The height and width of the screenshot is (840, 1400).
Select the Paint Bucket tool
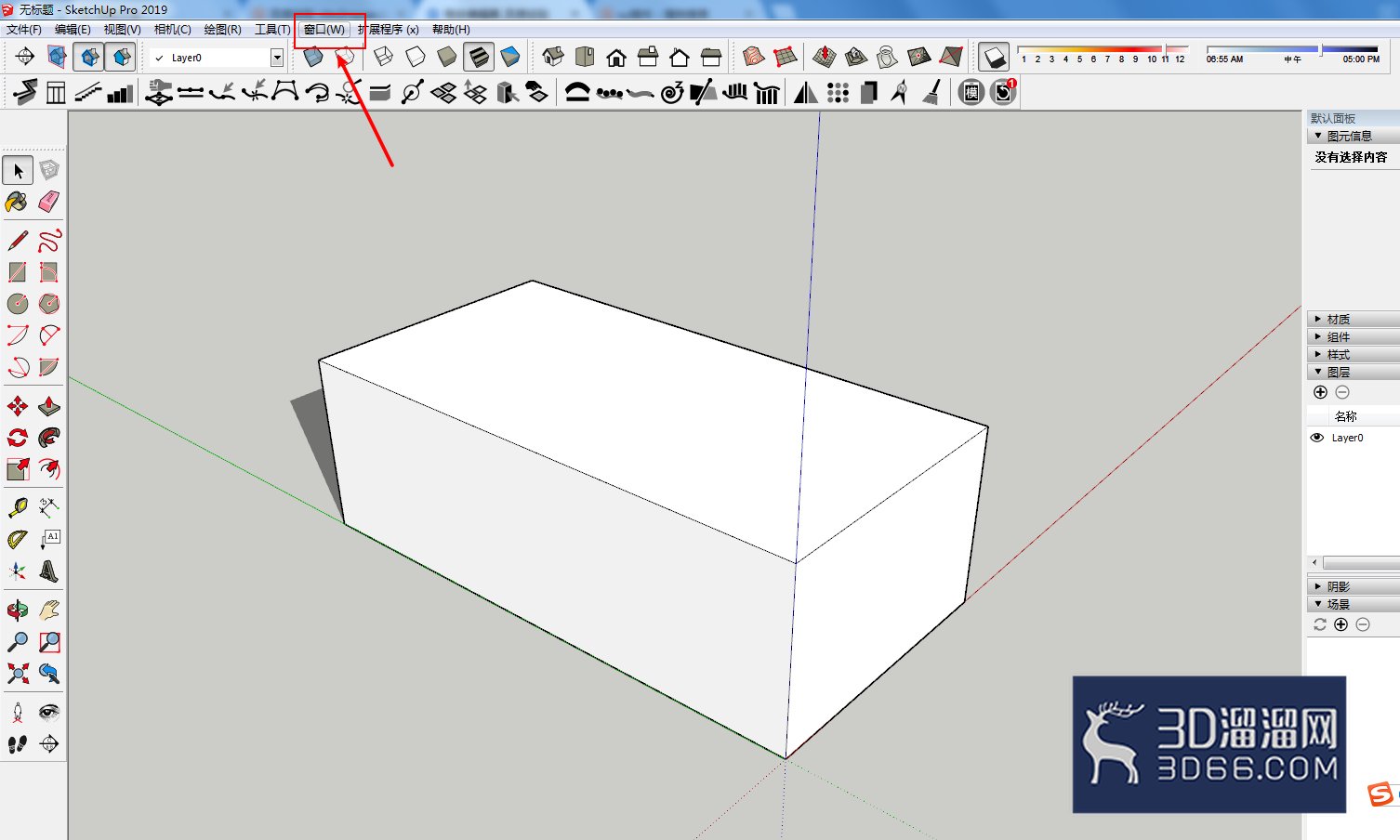click(x=17, y=202)
